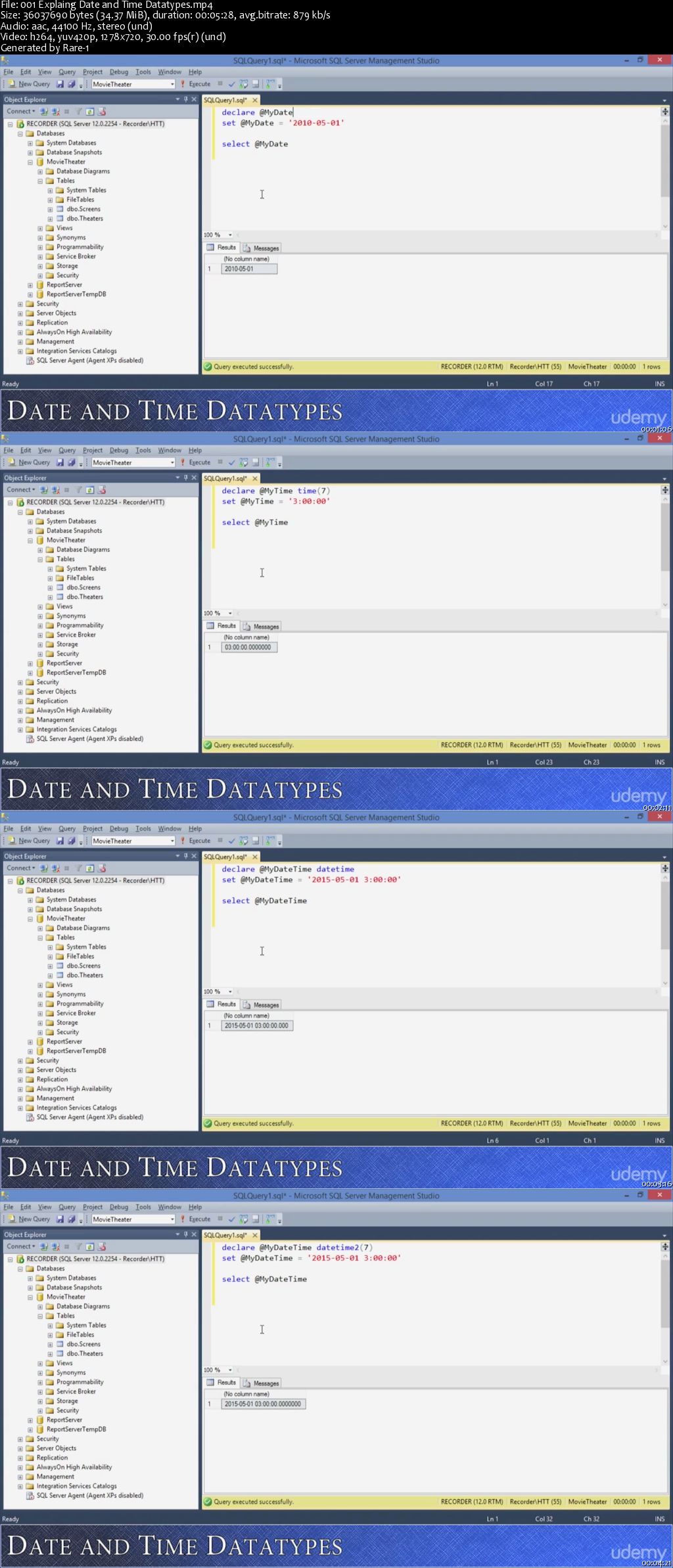Screen dimensions: 673x1568
Task: Collapse the MovieTheater node in the @MyDate frame
Action: [x=30, y=162]
